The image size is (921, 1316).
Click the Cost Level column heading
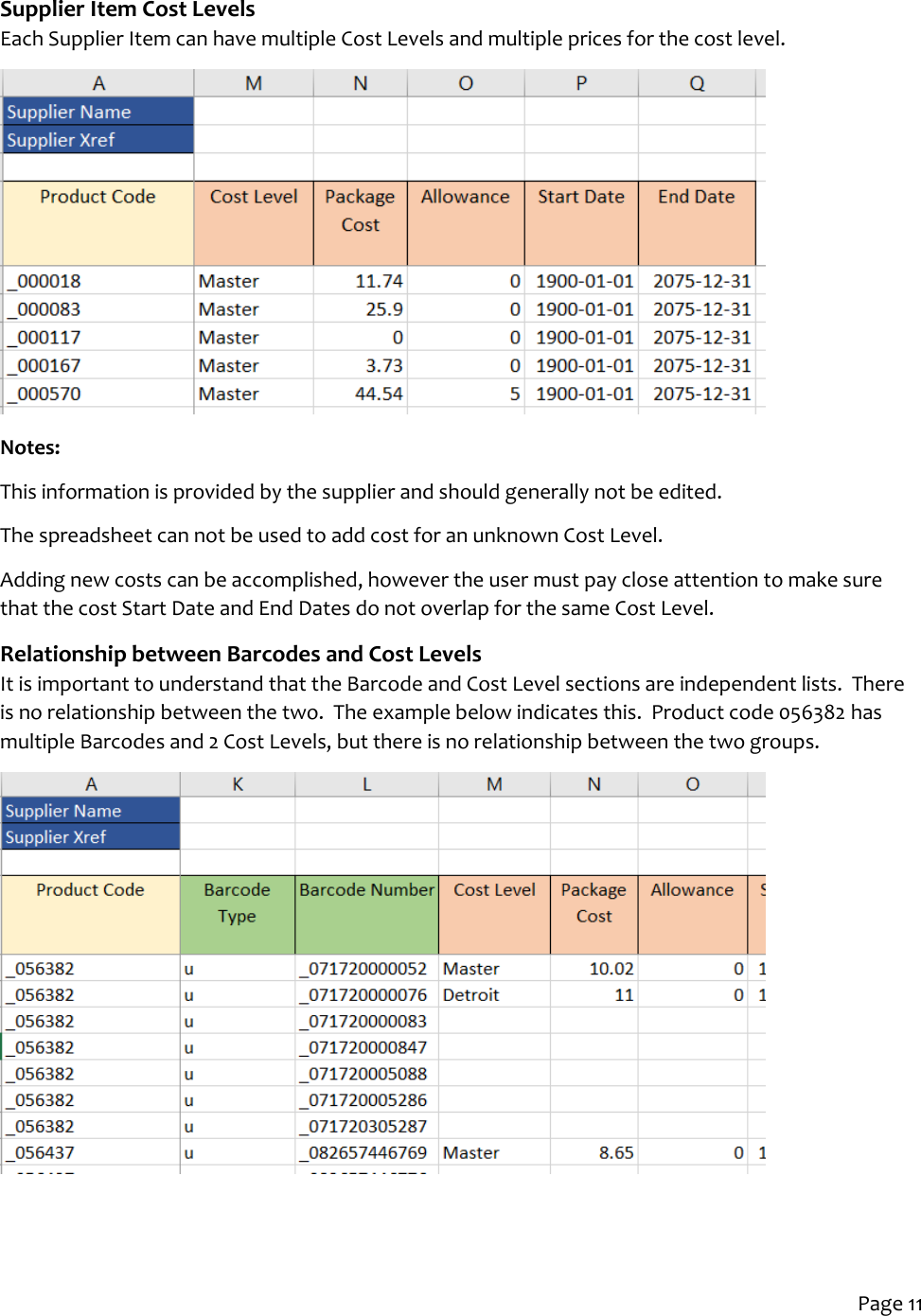(253, 197)
